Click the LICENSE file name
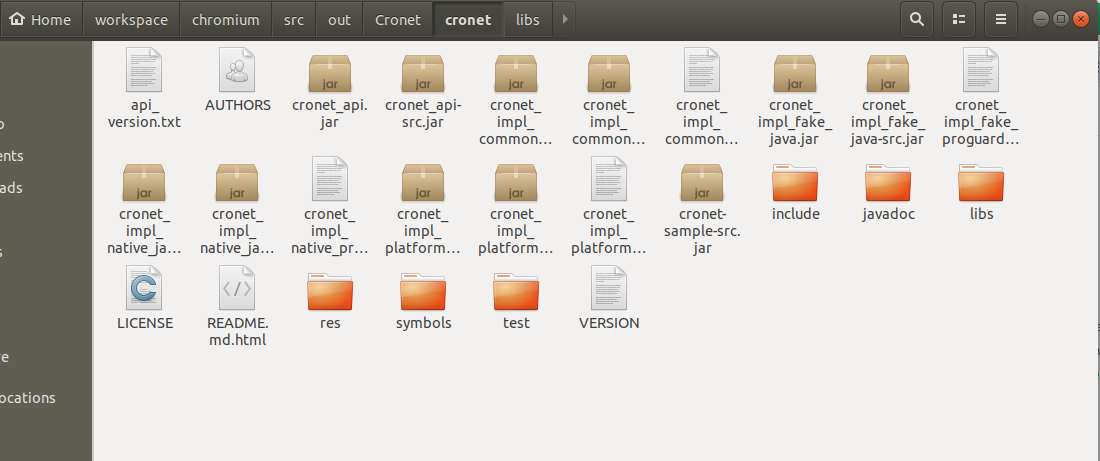The image size is (1100, 461). tap(145, 323)
